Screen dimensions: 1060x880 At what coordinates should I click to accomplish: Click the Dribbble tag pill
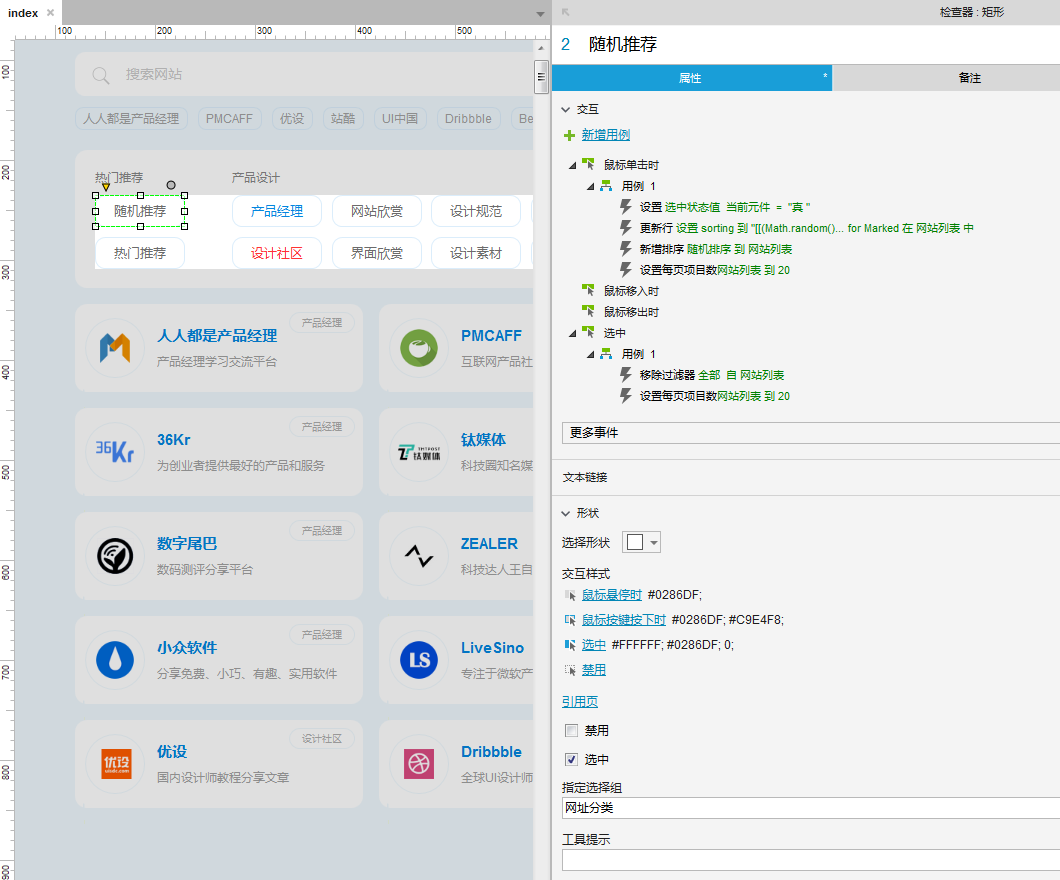coord(468,118)
